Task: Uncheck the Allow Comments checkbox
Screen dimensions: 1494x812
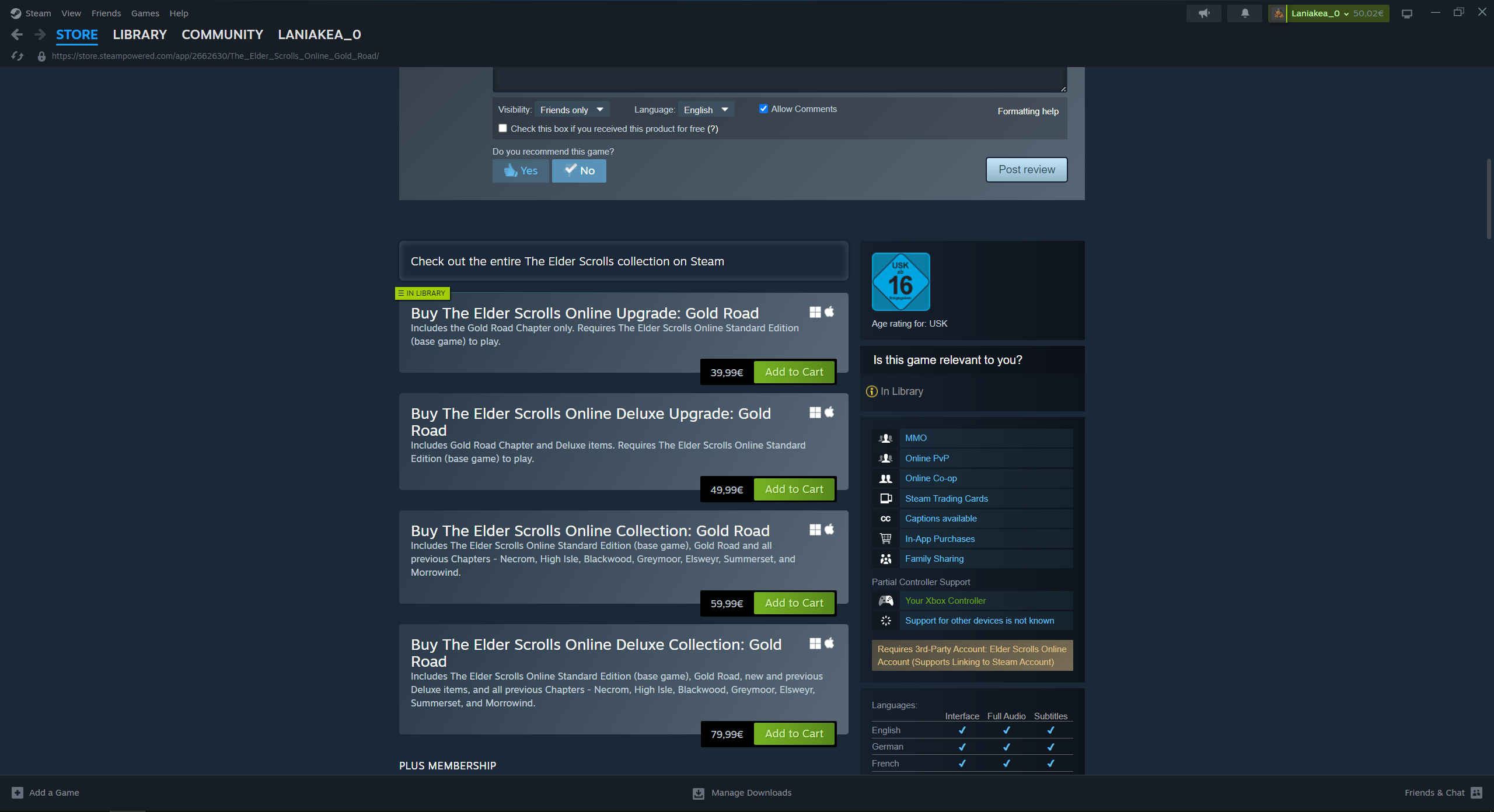Action: (x=763, y=109)
